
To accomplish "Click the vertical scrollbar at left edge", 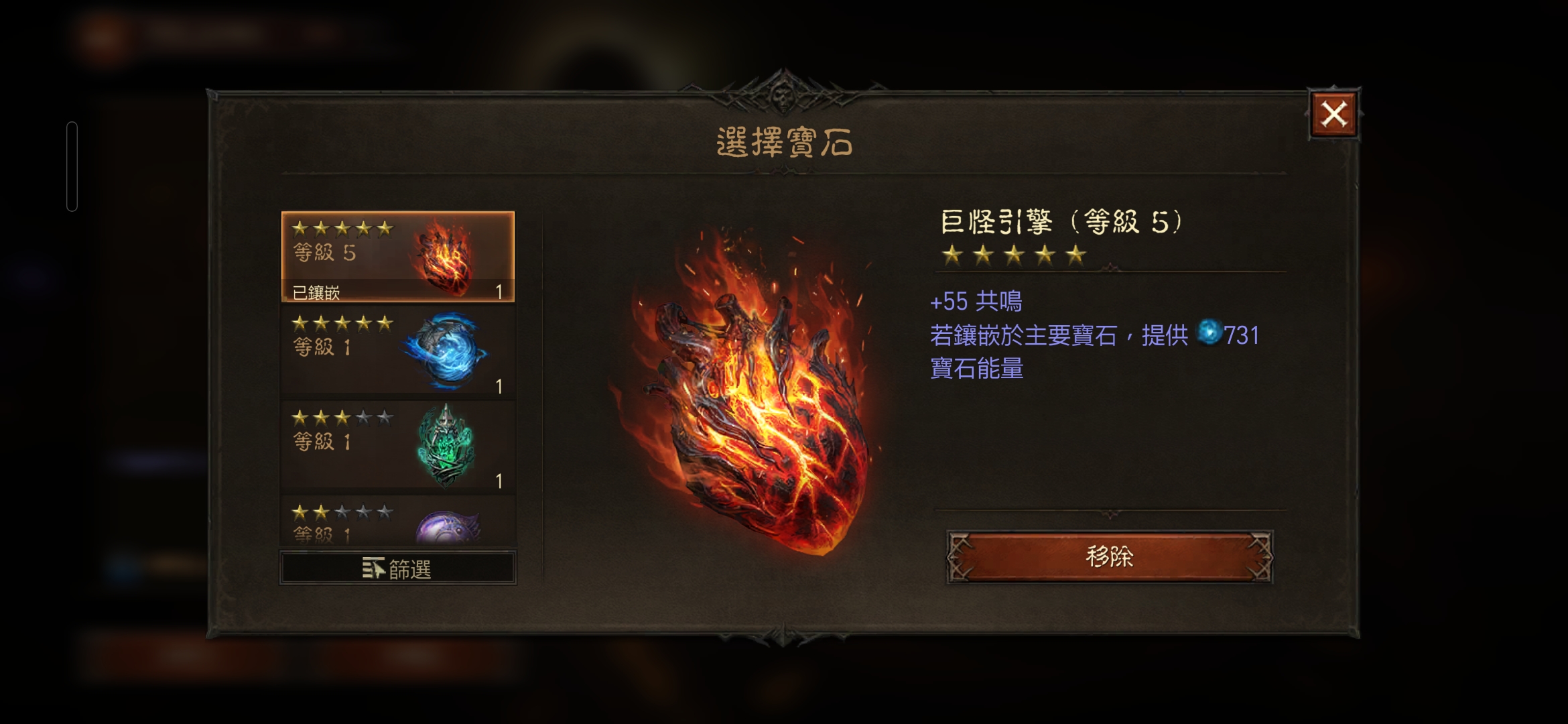I will 72,166.
